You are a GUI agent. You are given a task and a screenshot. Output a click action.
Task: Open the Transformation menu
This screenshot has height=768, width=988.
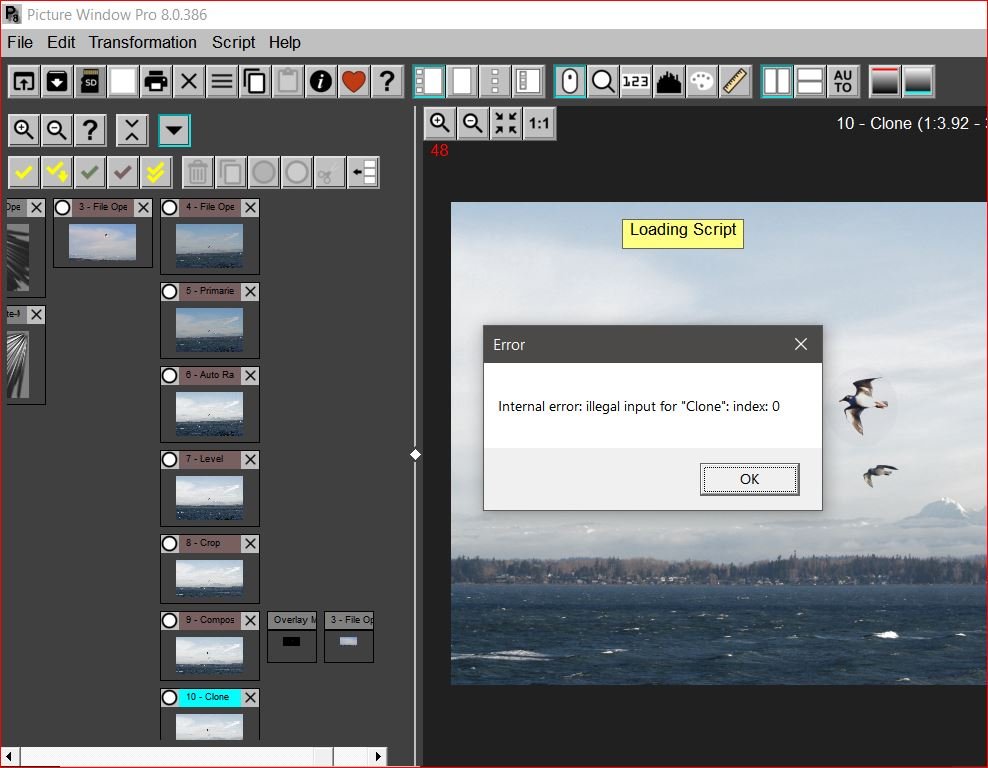142,42
